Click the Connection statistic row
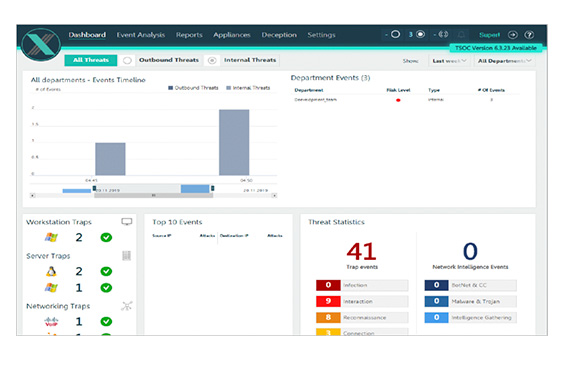 [x=362, y=332]
